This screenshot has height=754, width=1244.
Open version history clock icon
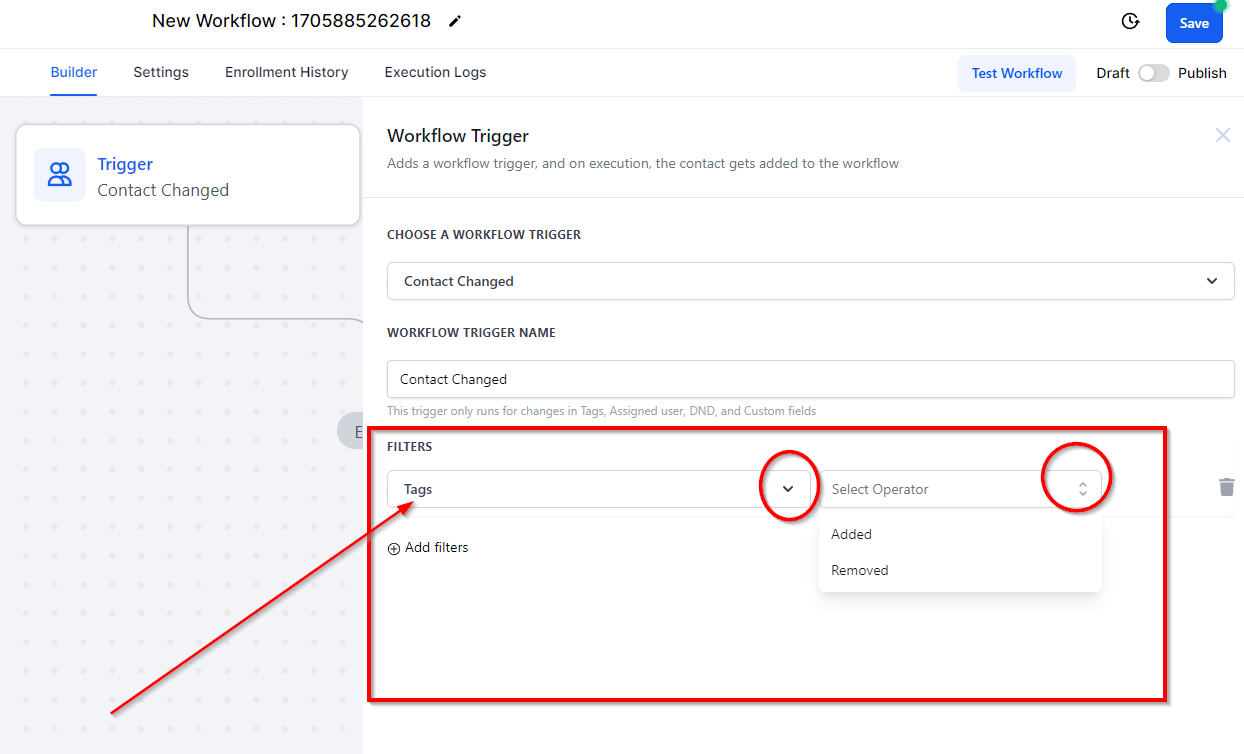1130,22
